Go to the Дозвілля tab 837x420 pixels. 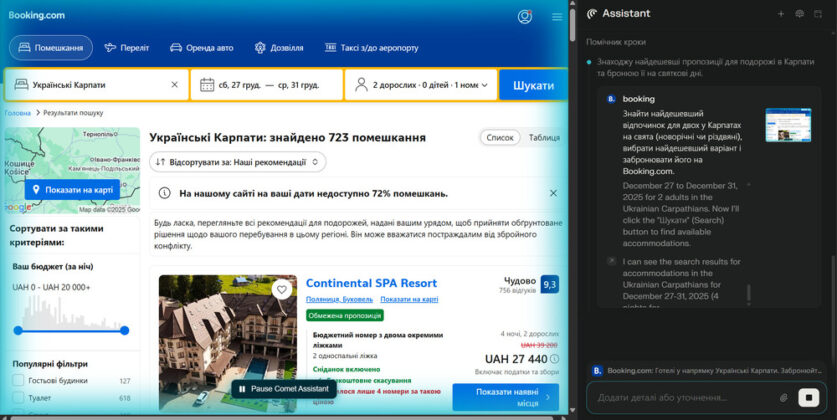pyautogui.click(x=279, y=47)
